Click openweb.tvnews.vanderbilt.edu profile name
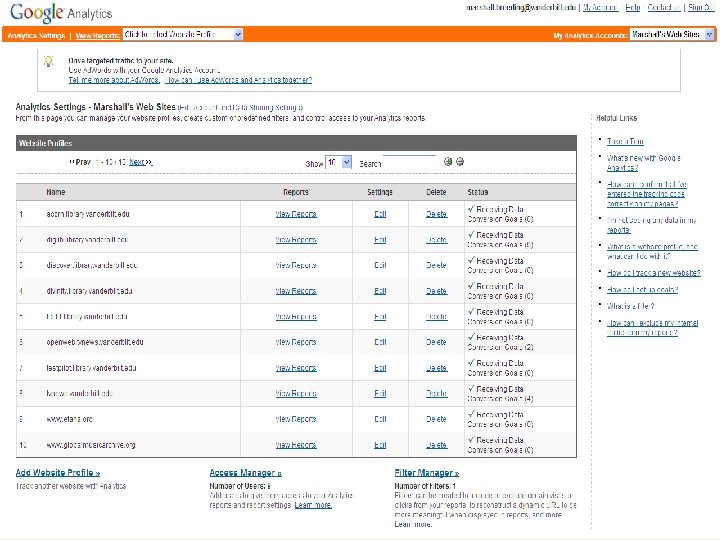 (95, 342)
